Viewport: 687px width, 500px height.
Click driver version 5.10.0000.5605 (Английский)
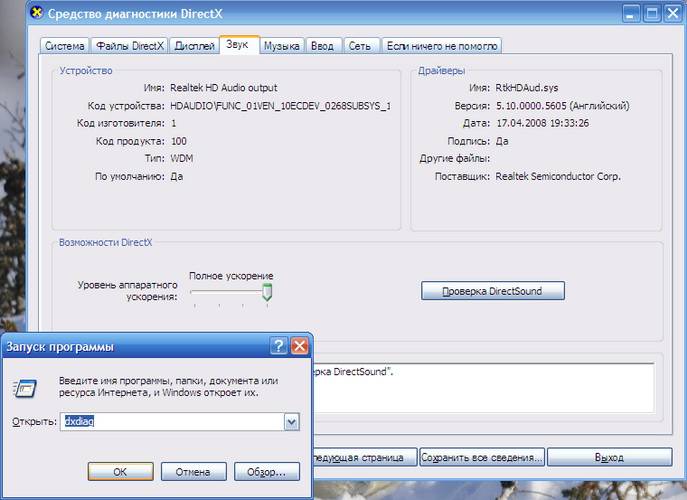(x=563, y=106)
